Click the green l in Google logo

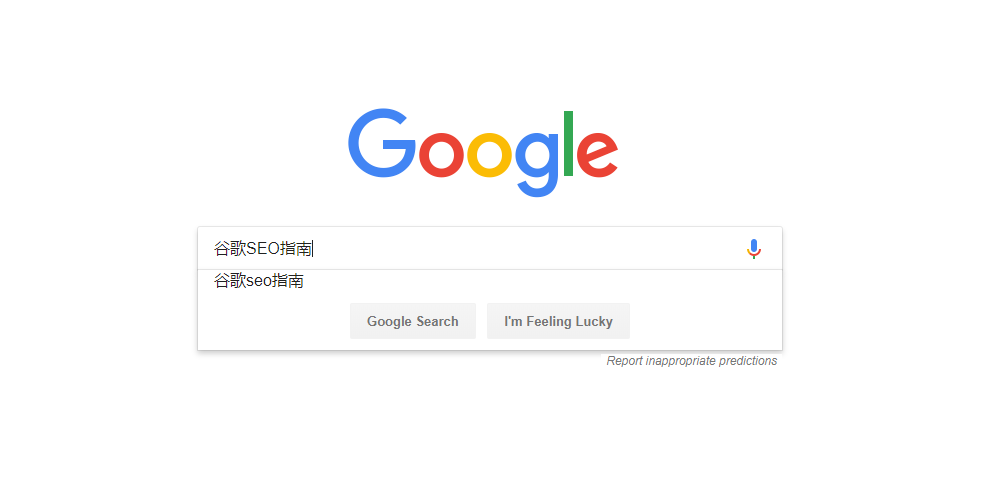568,143
